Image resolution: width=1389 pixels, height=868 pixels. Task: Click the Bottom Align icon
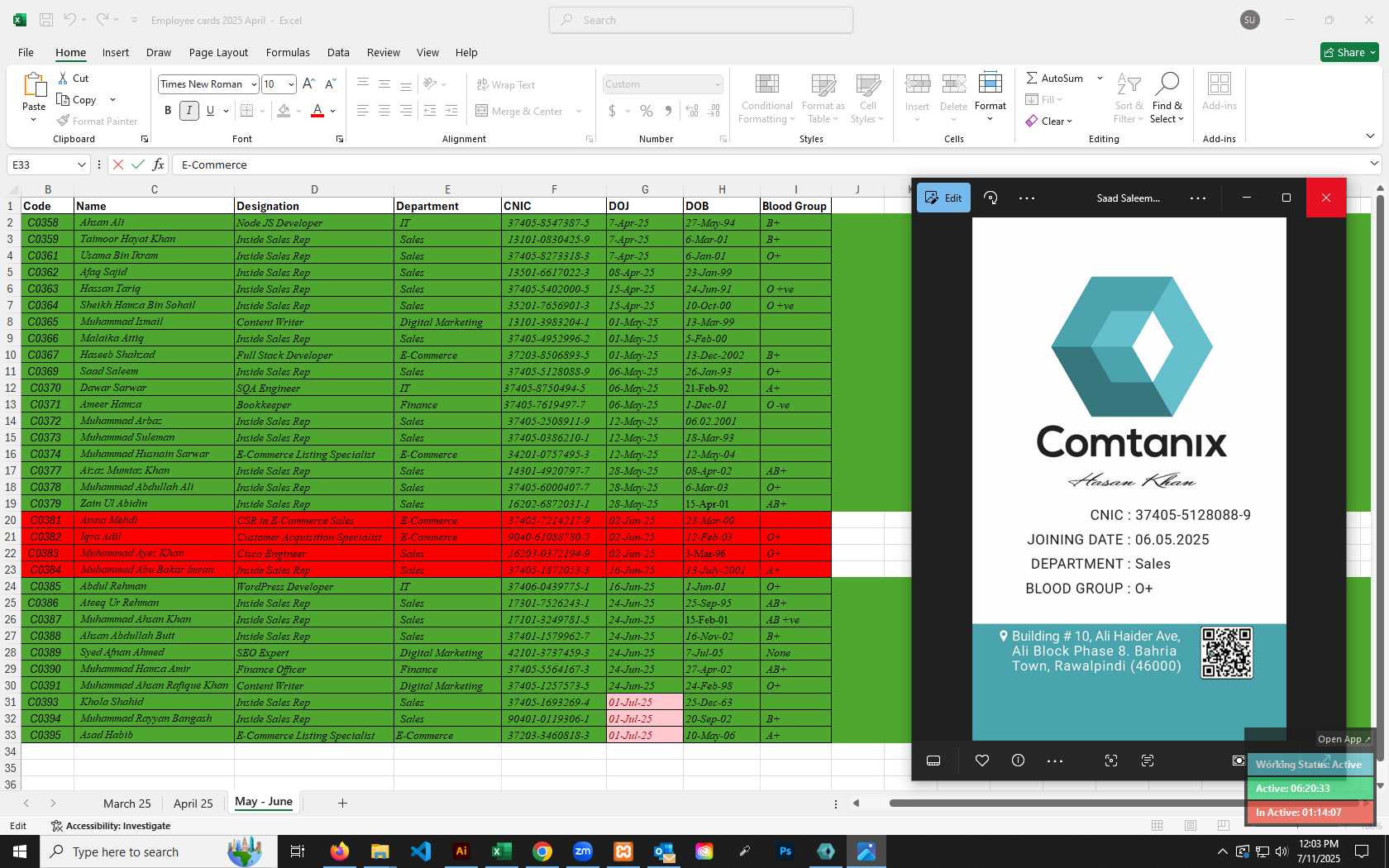click(406, 83)
